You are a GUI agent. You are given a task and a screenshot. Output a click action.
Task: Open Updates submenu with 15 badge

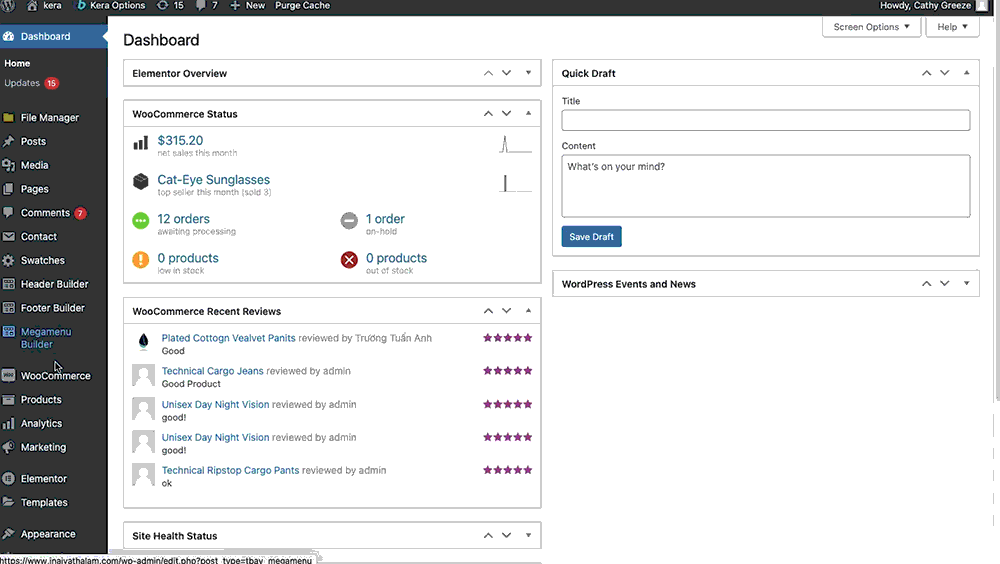click(31, 83)
